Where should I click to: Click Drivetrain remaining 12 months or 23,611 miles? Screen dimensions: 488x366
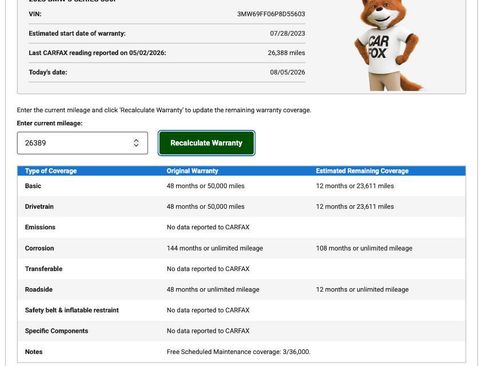355,207
